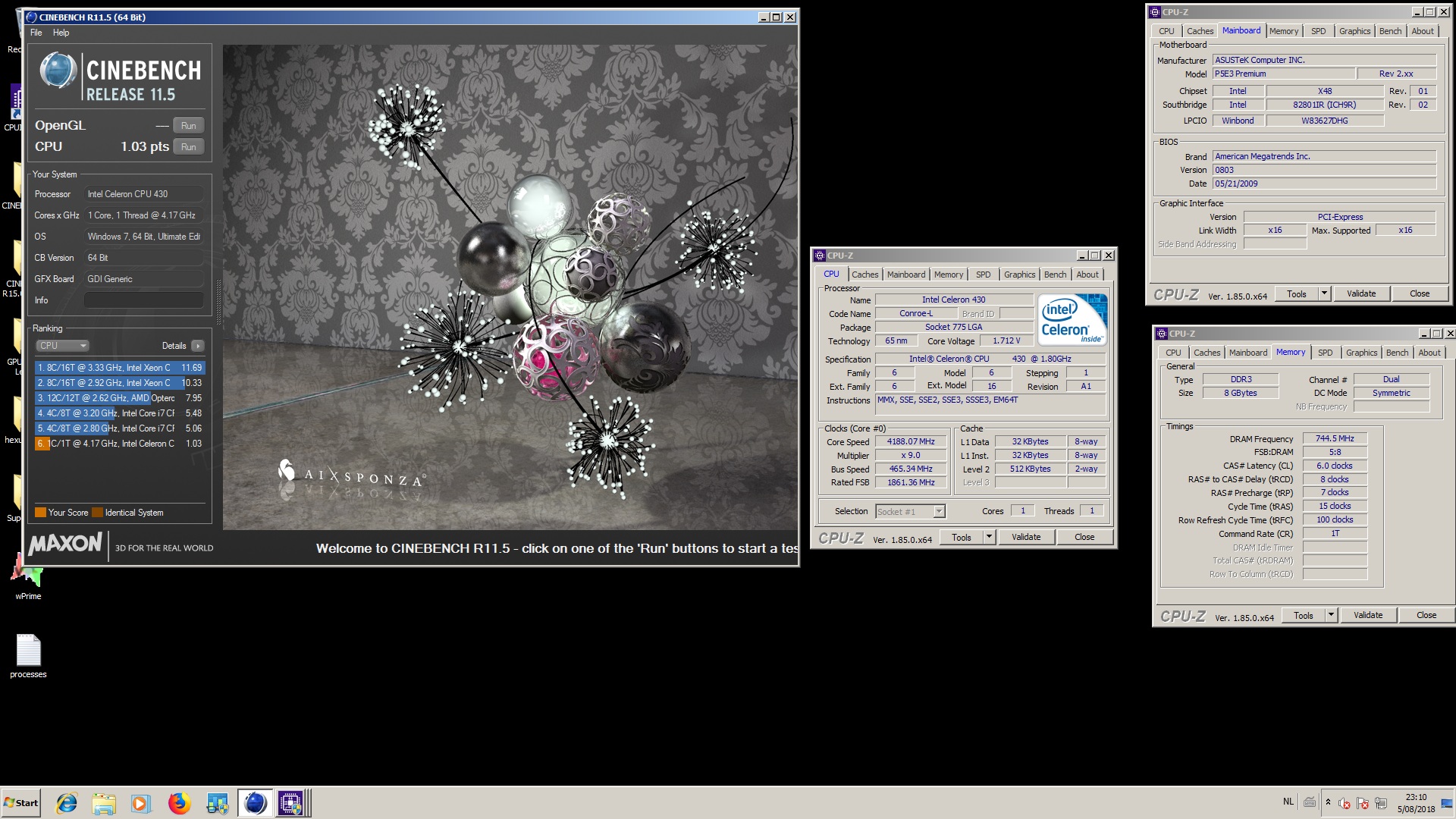Run the Cinebench OpenGL test

[x=189, y=126]
